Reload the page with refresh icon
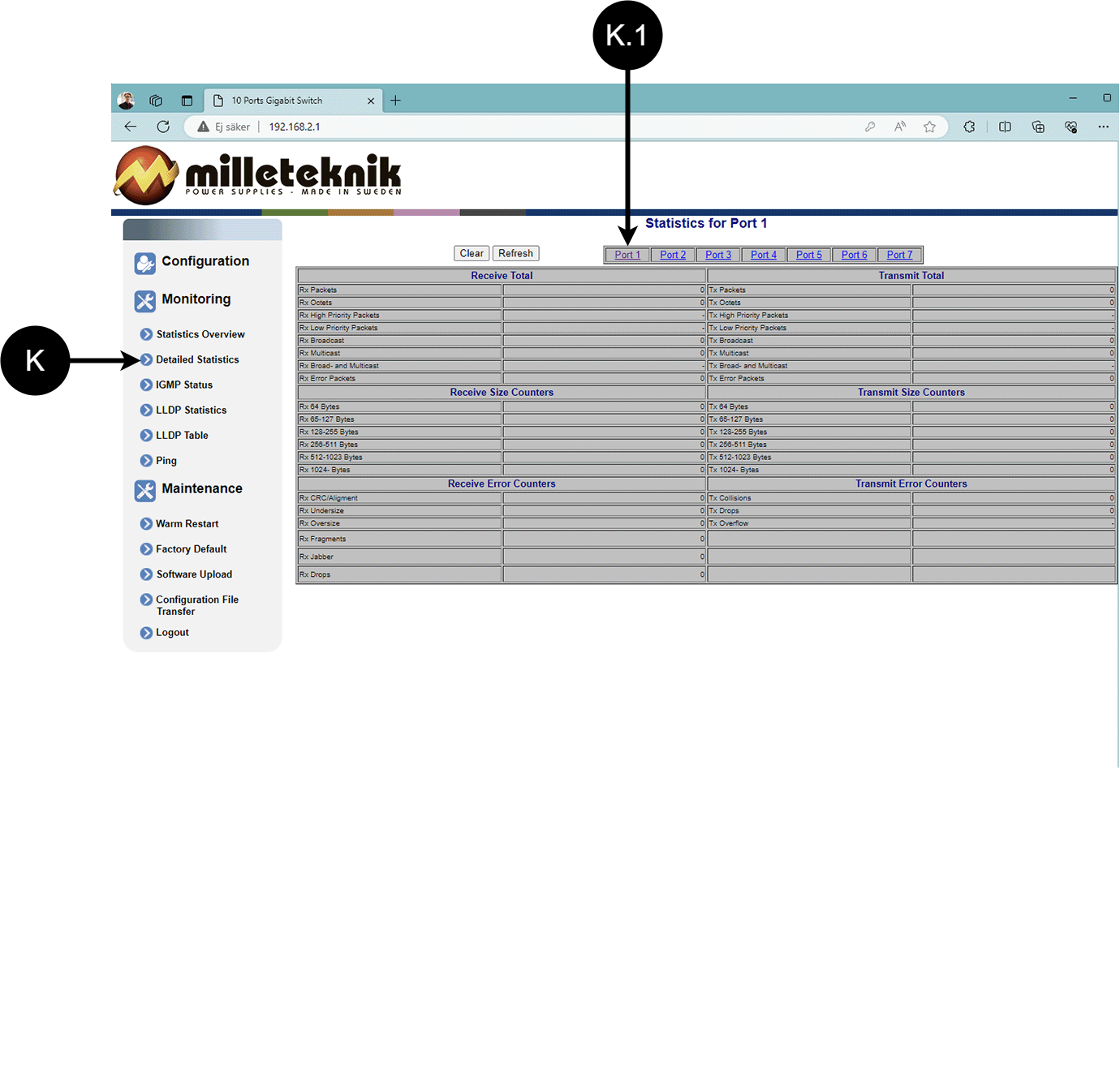Screen dimensions: 1120x1092 click(x=163, y=127)
